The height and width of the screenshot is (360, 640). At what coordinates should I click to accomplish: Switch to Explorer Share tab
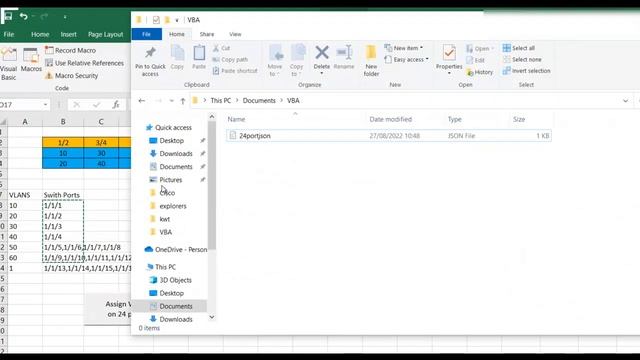click(207, 34)
